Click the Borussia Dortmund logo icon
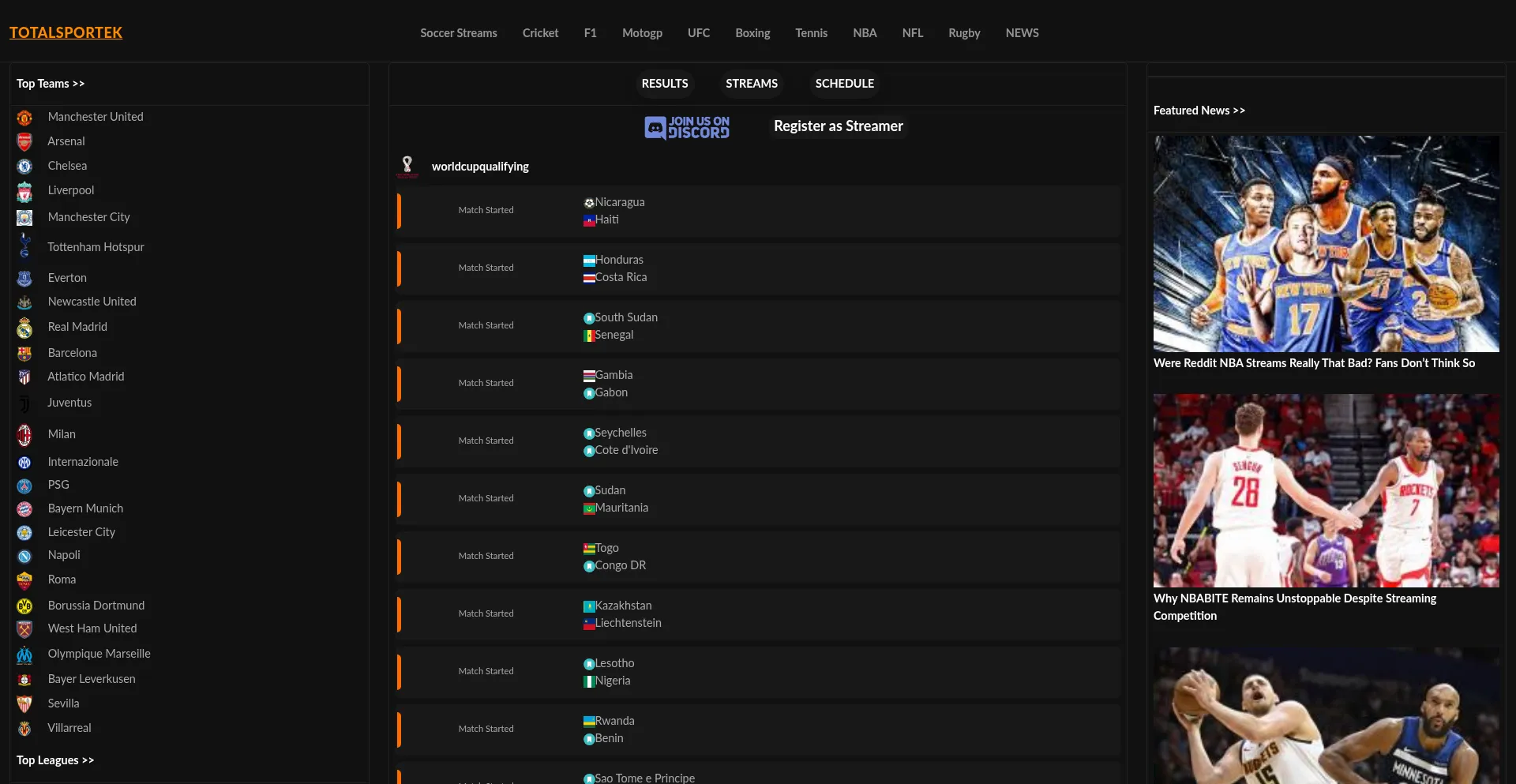Screen dimensions: 1516x784 pyautogui.click(x=24, y=606)
